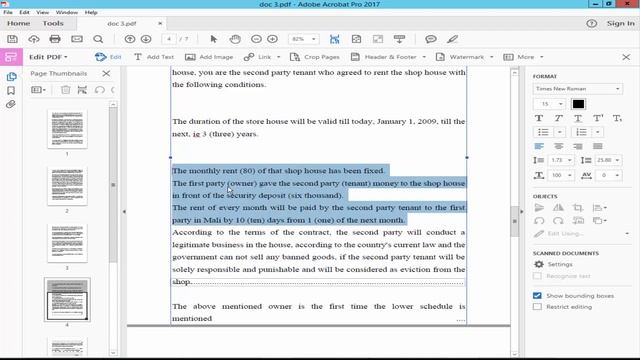This screenshot has width=640, height=360.
Task: Click the Add Text button
Action: click(154, 57)
